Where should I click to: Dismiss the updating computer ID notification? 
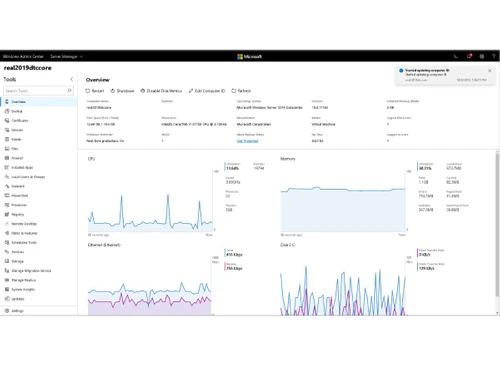(490, 71)
